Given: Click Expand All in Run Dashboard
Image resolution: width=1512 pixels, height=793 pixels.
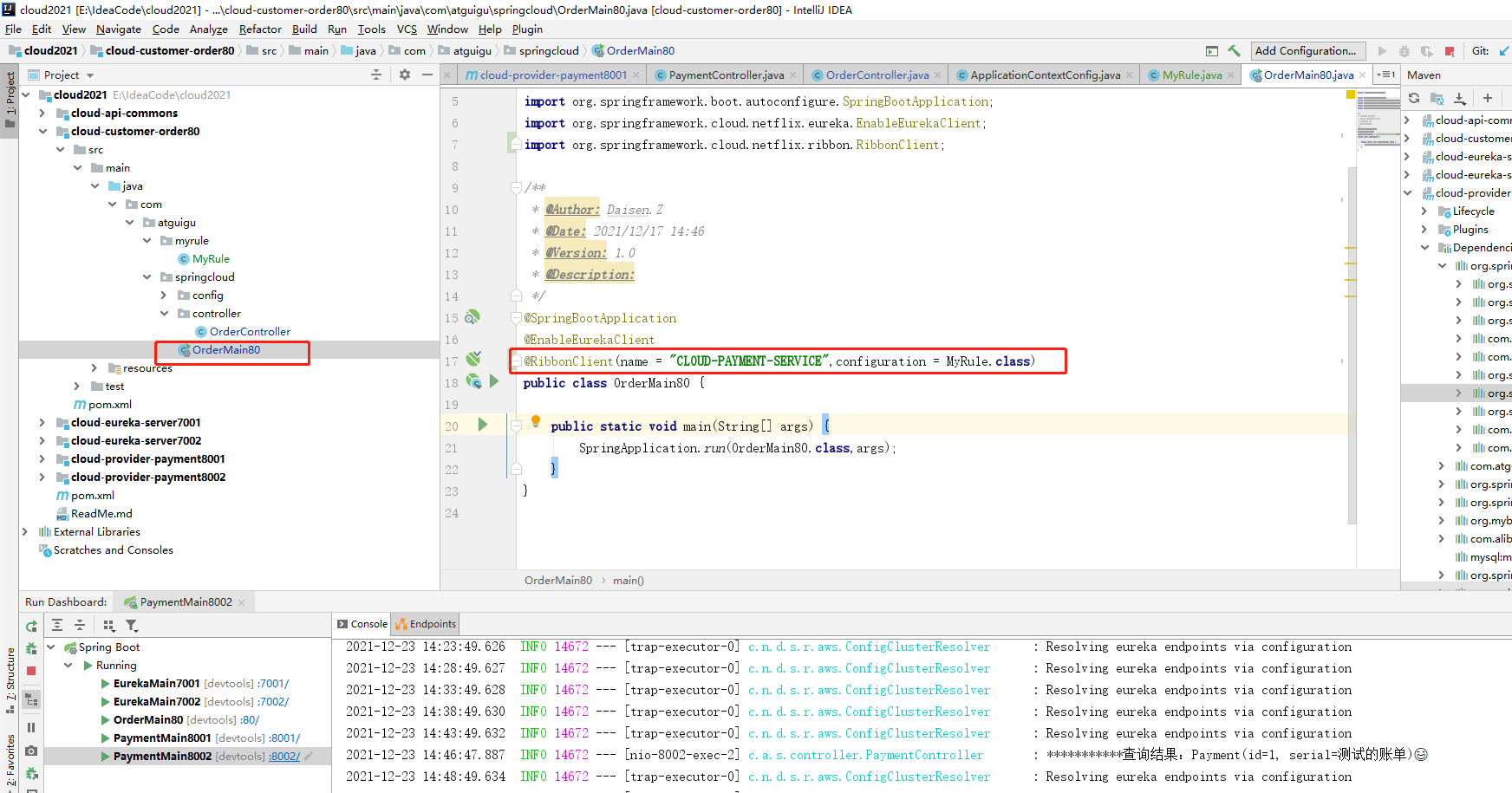Looking at the screenshot, I should pyautogui.click(x=57, y=625).
